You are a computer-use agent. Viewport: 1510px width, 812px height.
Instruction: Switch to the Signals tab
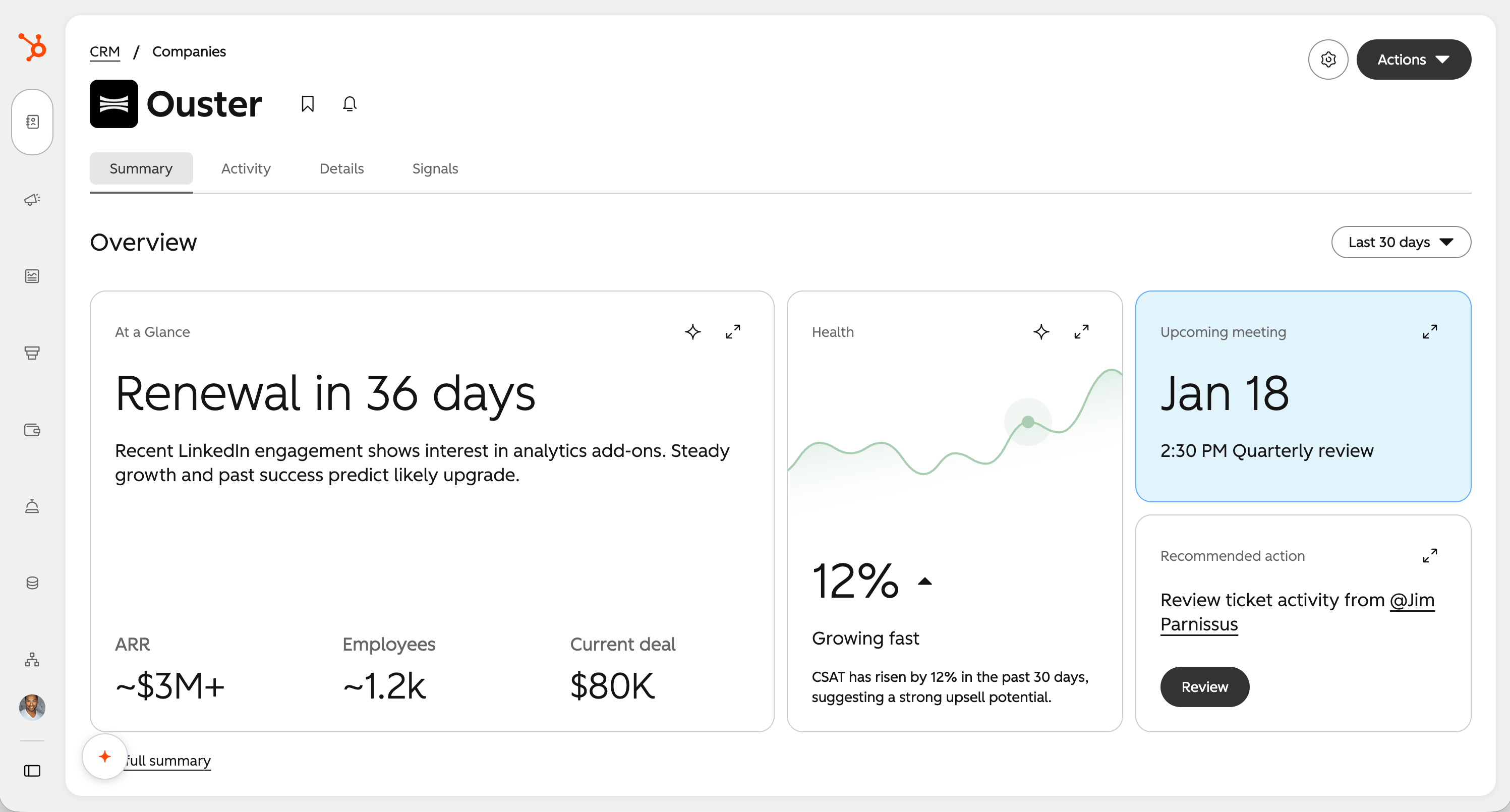(x=435, y=169)
